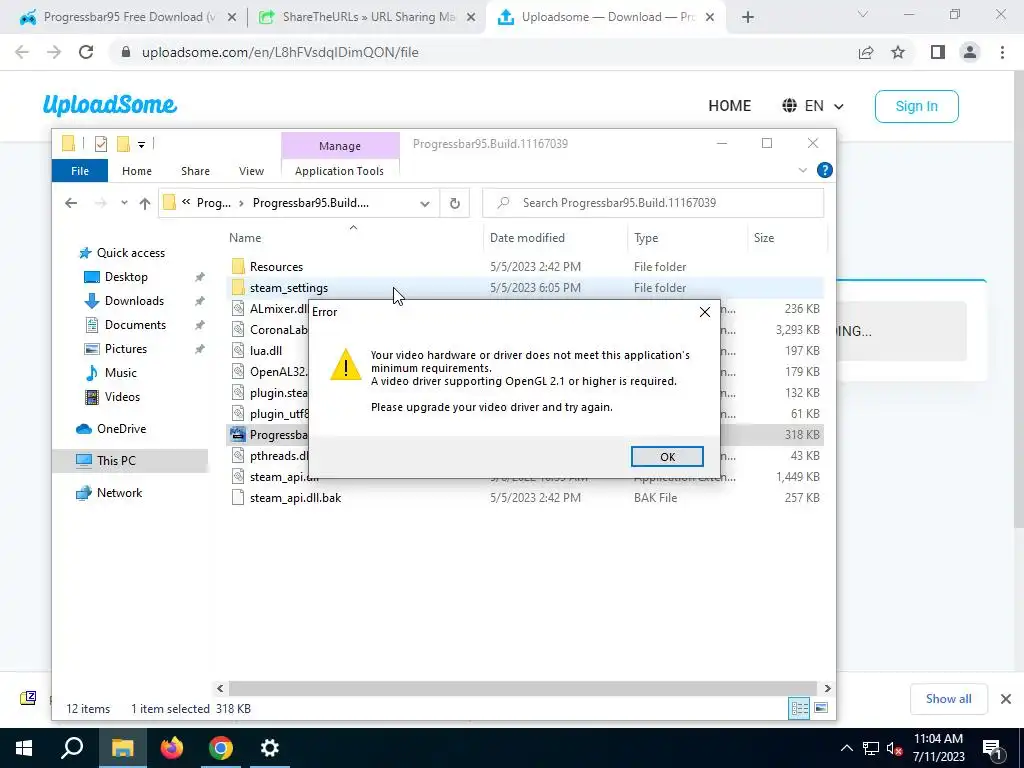Open the recent locations dropdown in Explorer
This screenshot has height=768, width=1024.
click(124, 203)
